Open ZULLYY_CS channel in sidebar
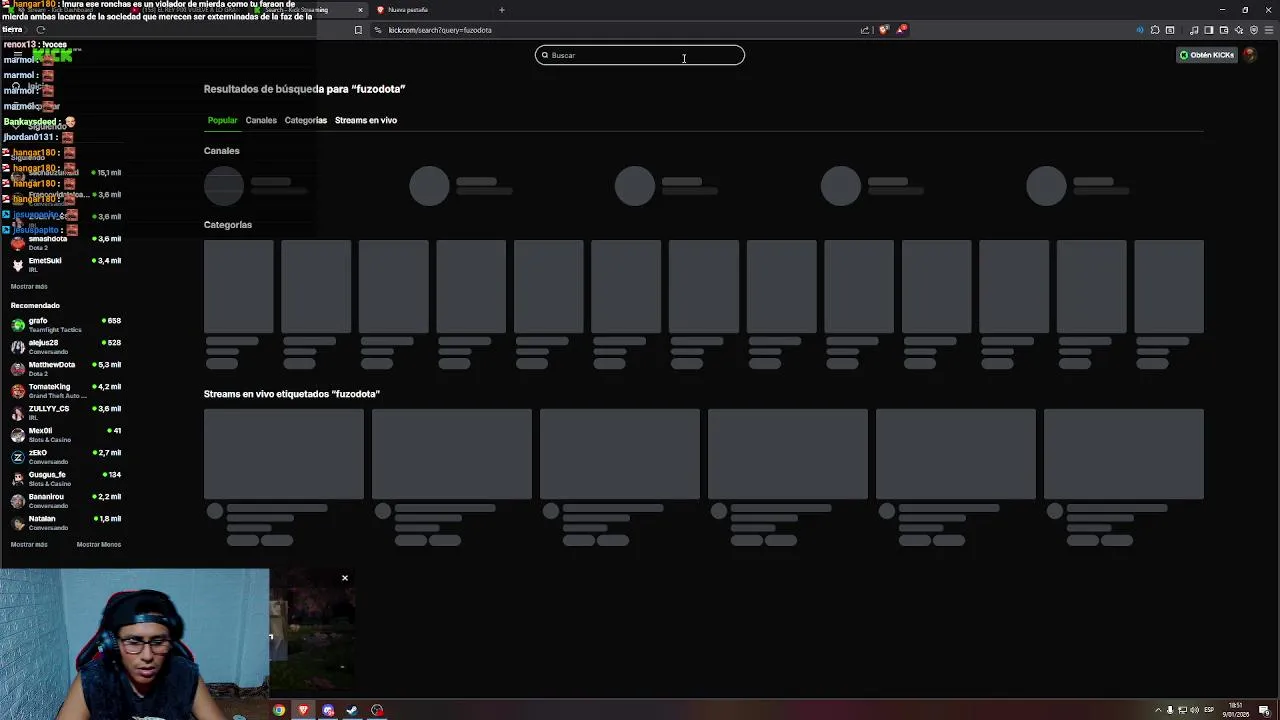1280x720 pixels. [65, 413]
